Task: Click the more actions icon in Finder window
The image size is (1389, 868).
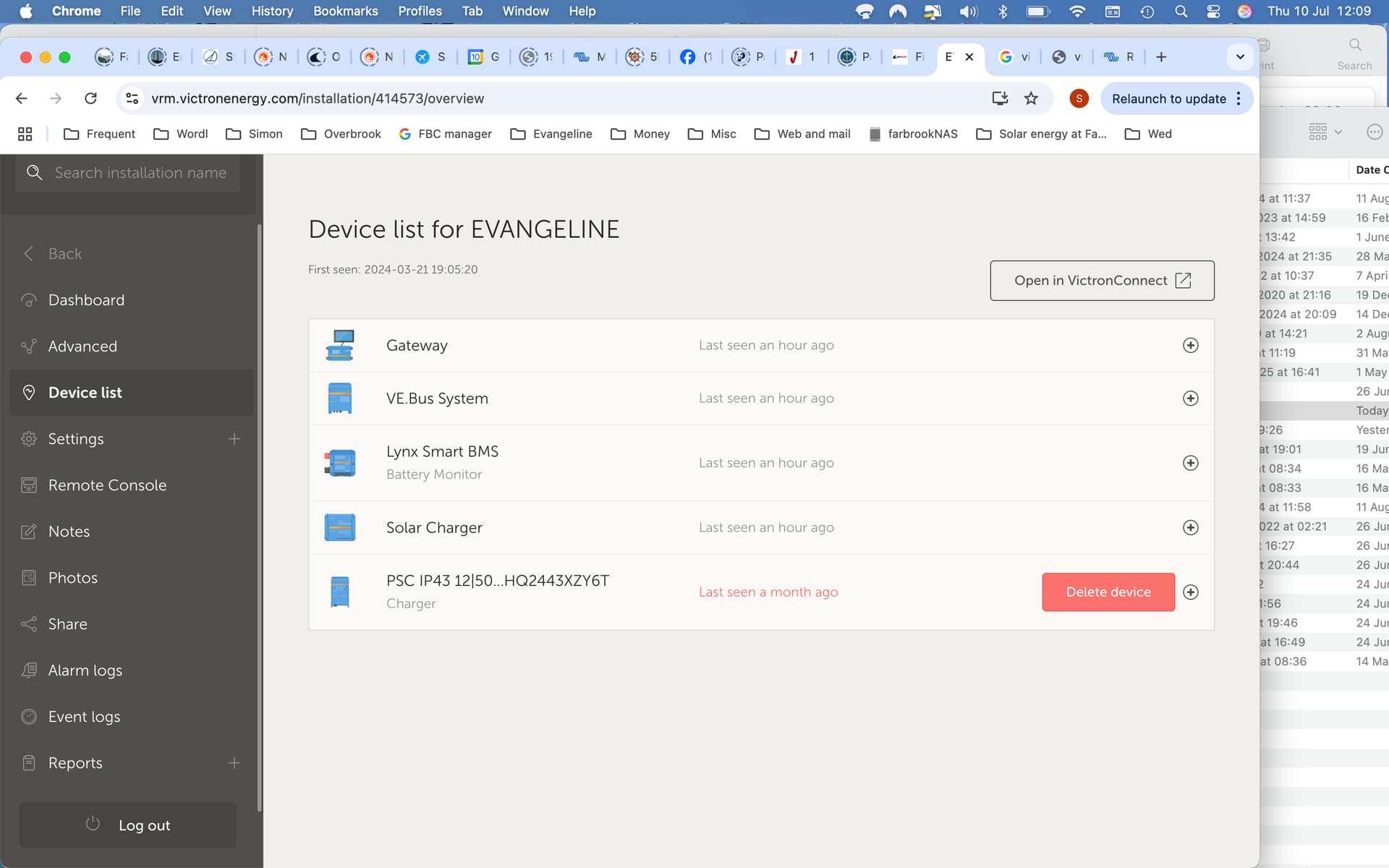Action: click(x=1375, y=132)
